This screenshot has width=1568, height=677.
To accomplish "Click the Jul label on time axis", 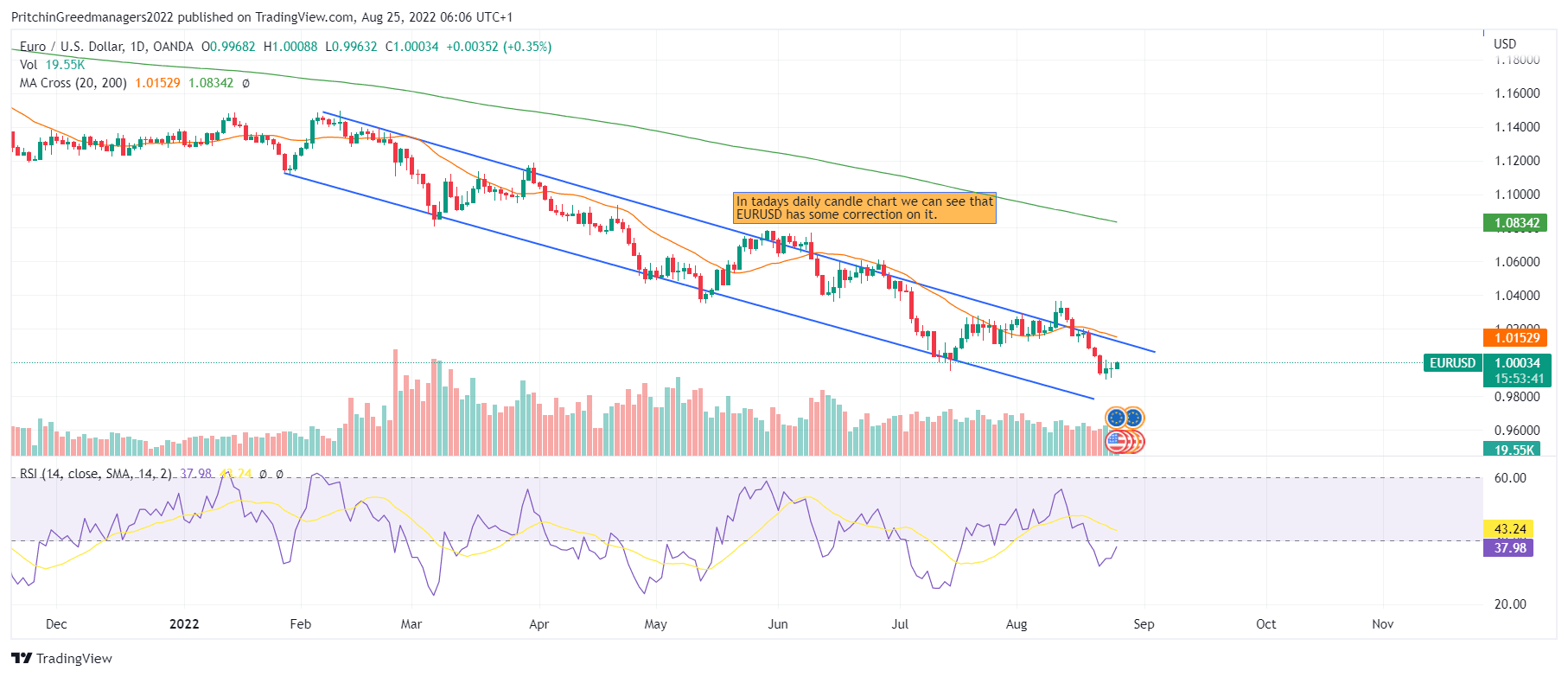I will pyautogui.click(x=900, y=624).
